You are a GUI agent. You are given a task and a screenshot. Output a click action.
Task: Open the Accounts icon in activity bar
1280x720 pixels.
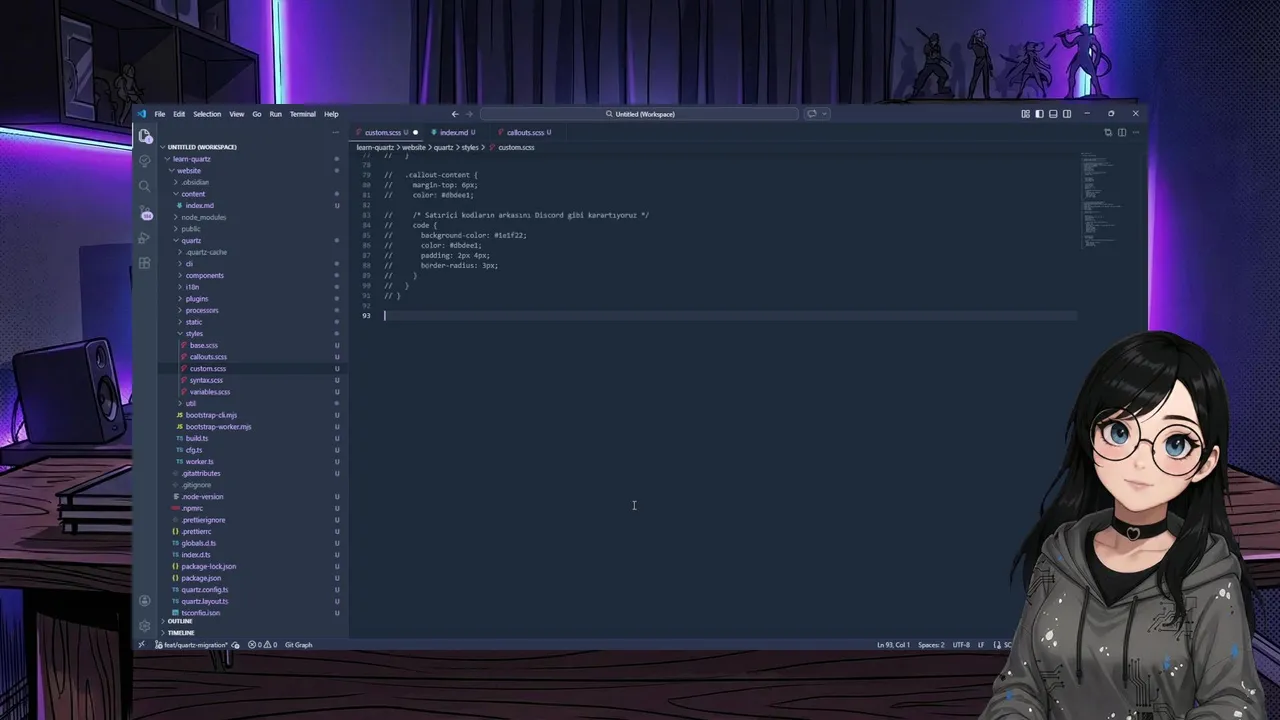click(x=145, y=600)
